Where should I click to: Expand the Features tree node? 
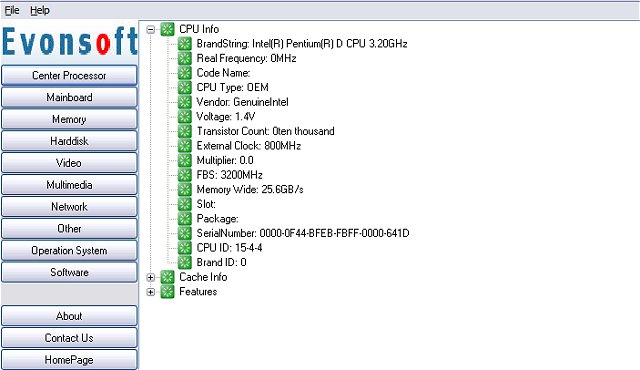point(151,292)
